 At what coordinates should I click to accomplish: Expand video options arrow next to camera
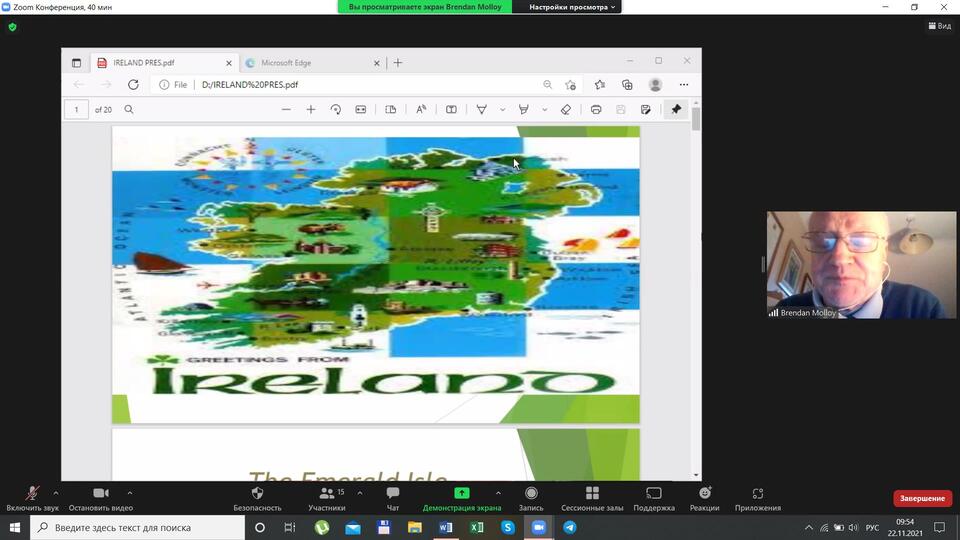click(130, 493)
